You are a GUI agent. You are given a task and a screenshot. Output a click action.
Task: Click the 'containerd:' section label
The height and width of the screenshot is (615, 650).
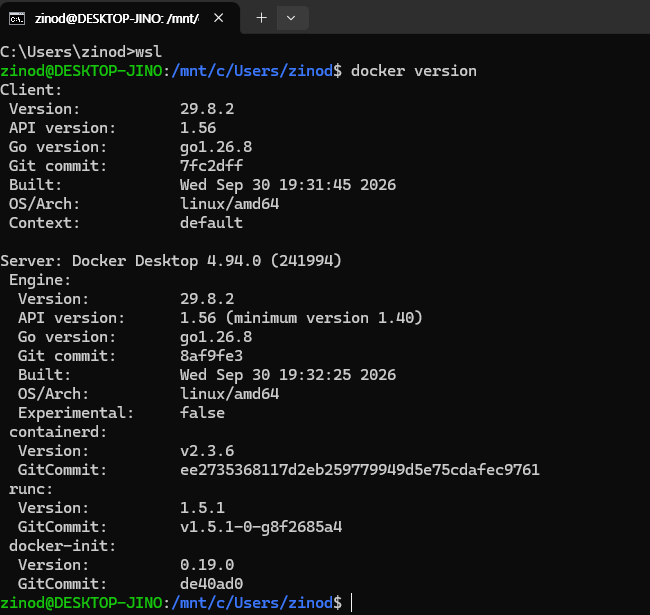[58, 432]
